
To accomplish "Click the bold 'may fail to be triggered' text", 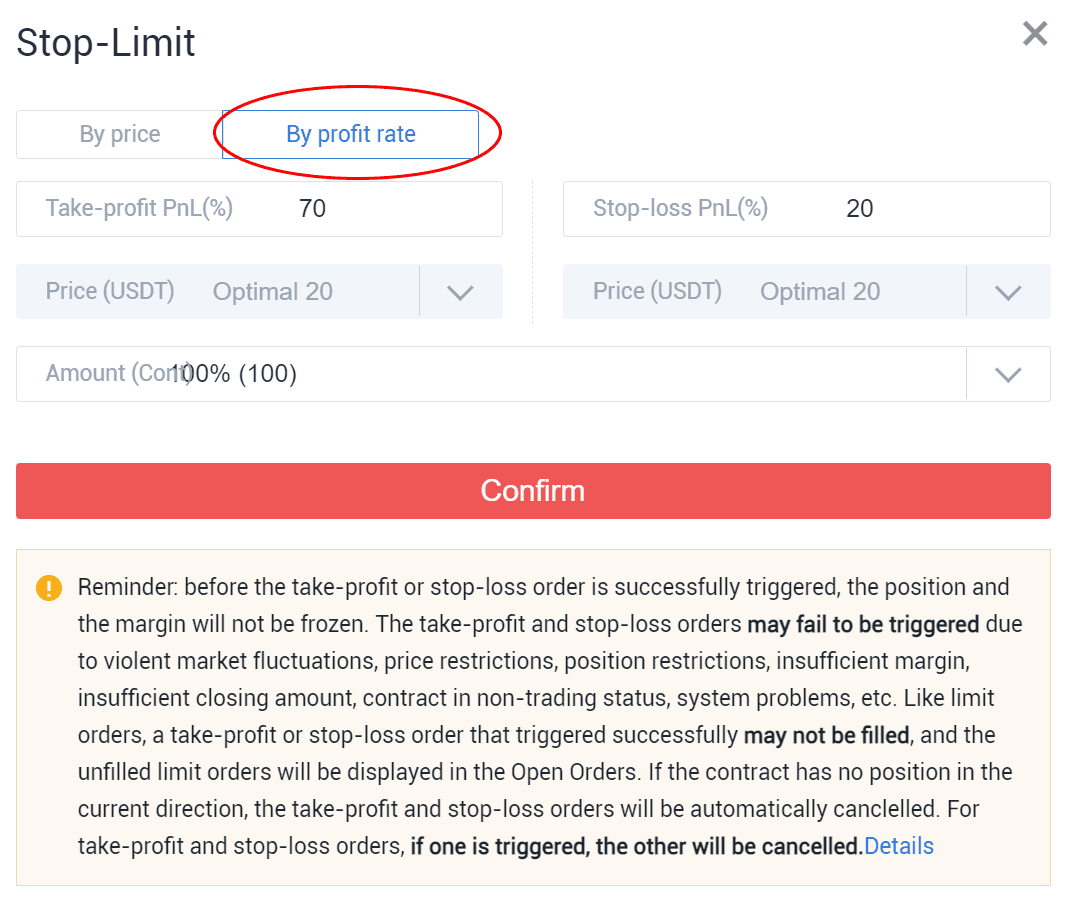I will point(863,625).
